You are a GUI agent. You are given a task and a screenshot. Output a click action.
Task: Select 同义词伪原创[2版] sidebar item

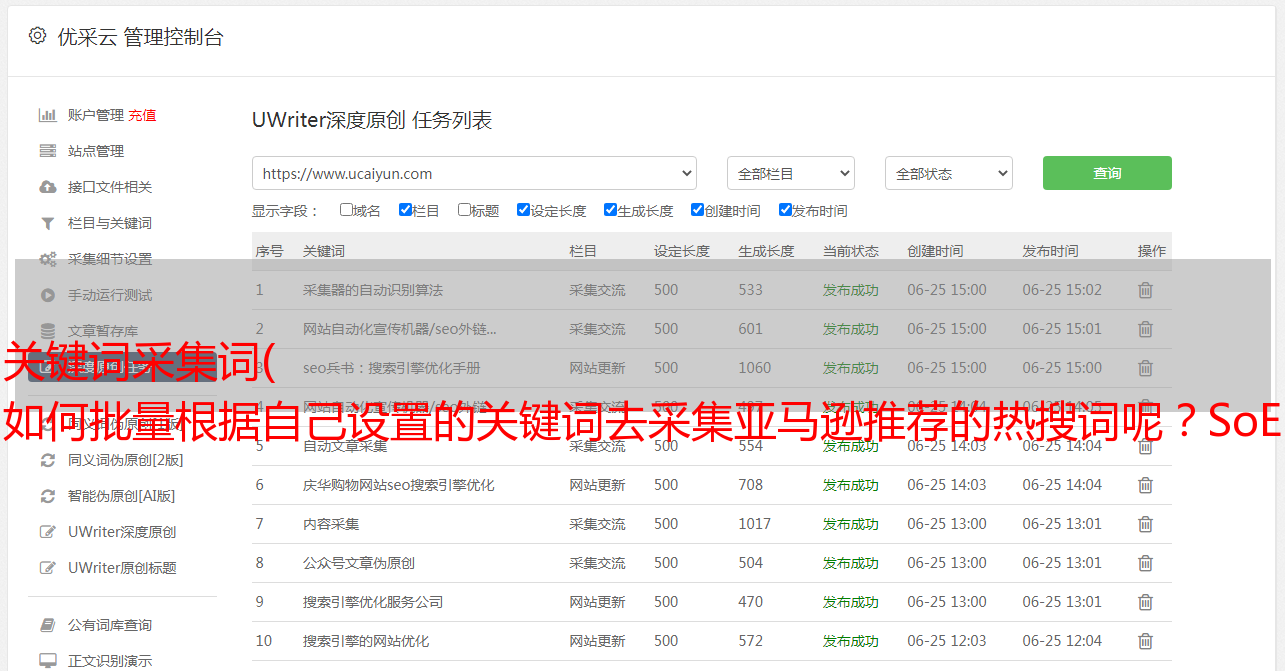tap(125, 460)
